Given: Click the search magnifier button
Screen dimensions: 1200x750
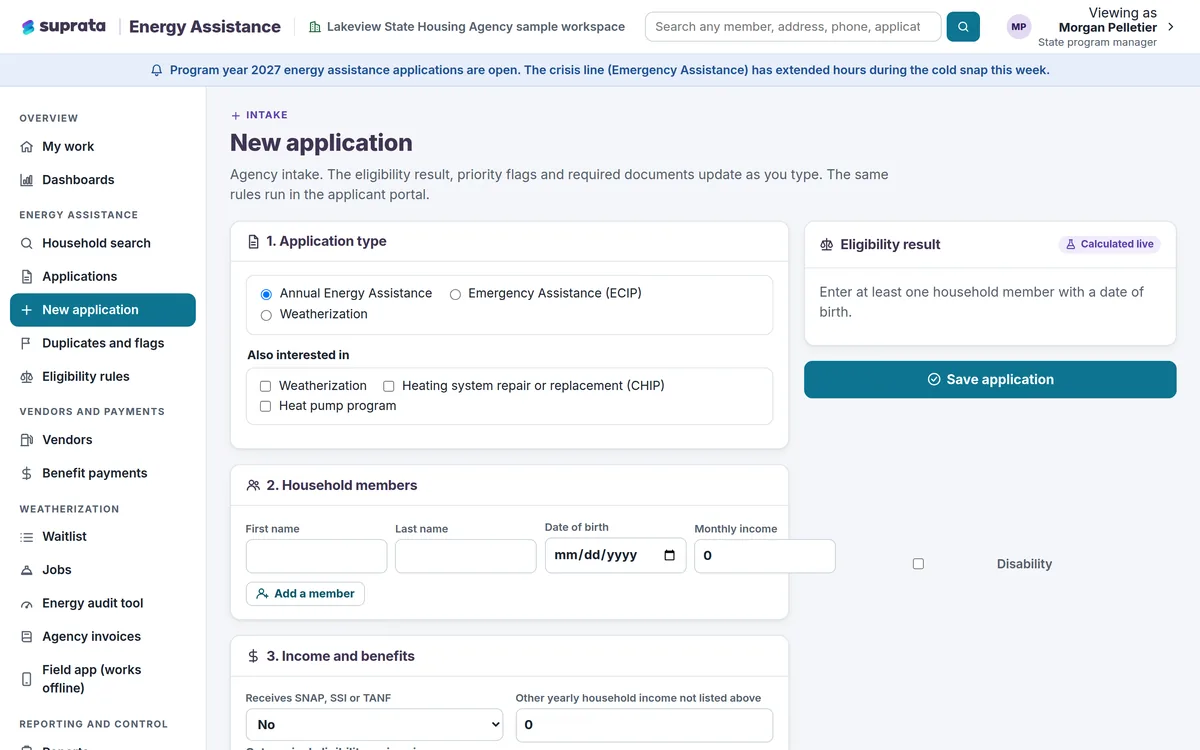Looking at the screenshot, I should click(963, 27).
